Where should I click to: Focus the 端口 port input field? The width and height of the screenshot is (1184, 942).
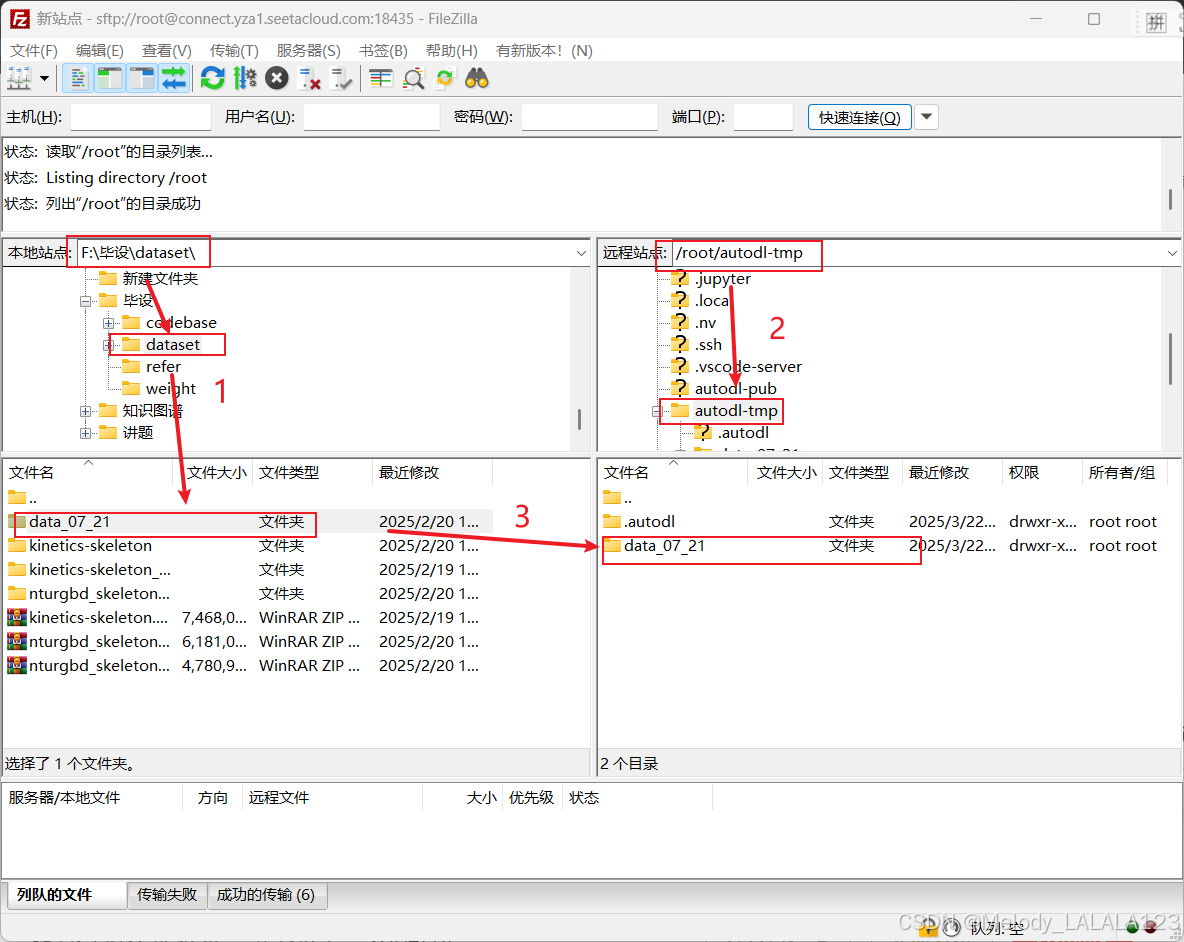(763, 117)
